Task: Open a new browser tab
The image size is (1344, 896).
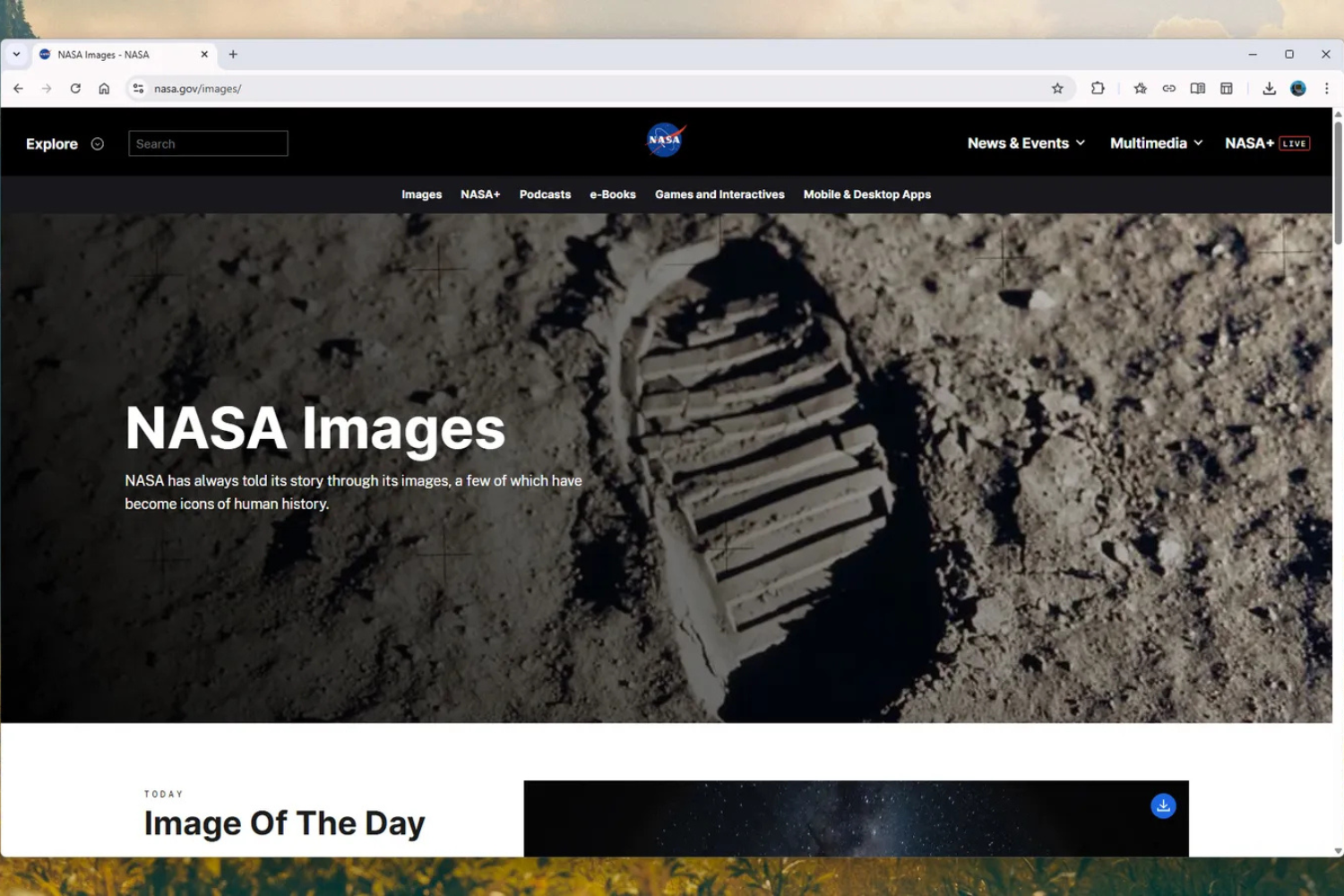Action: click(x=233, y=55)
